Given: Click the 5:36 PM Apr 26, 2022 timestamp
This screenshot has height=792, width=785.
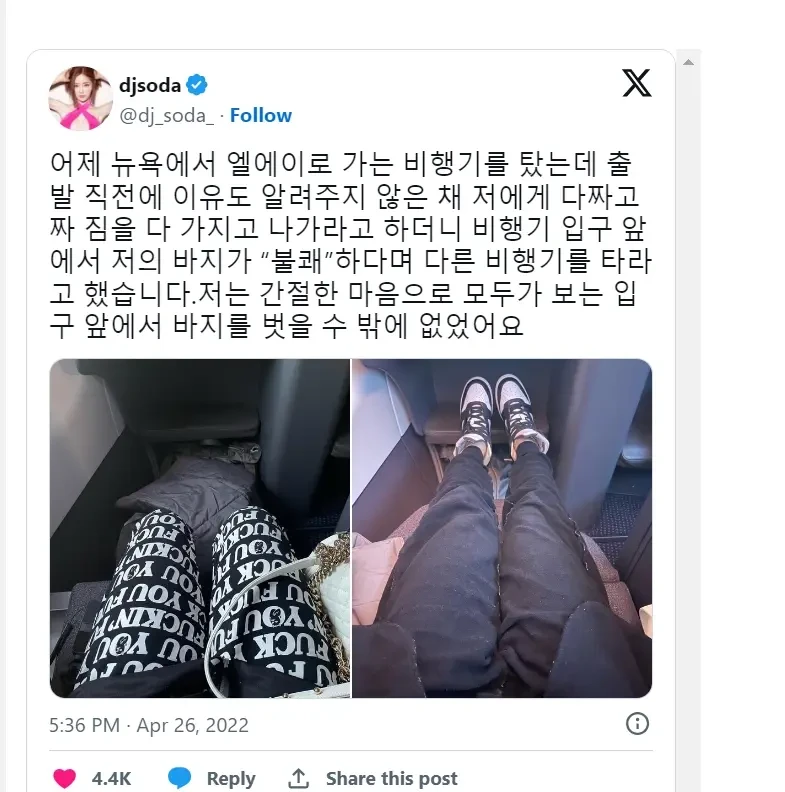Looking at the screenshot, I should pos(149,725).
